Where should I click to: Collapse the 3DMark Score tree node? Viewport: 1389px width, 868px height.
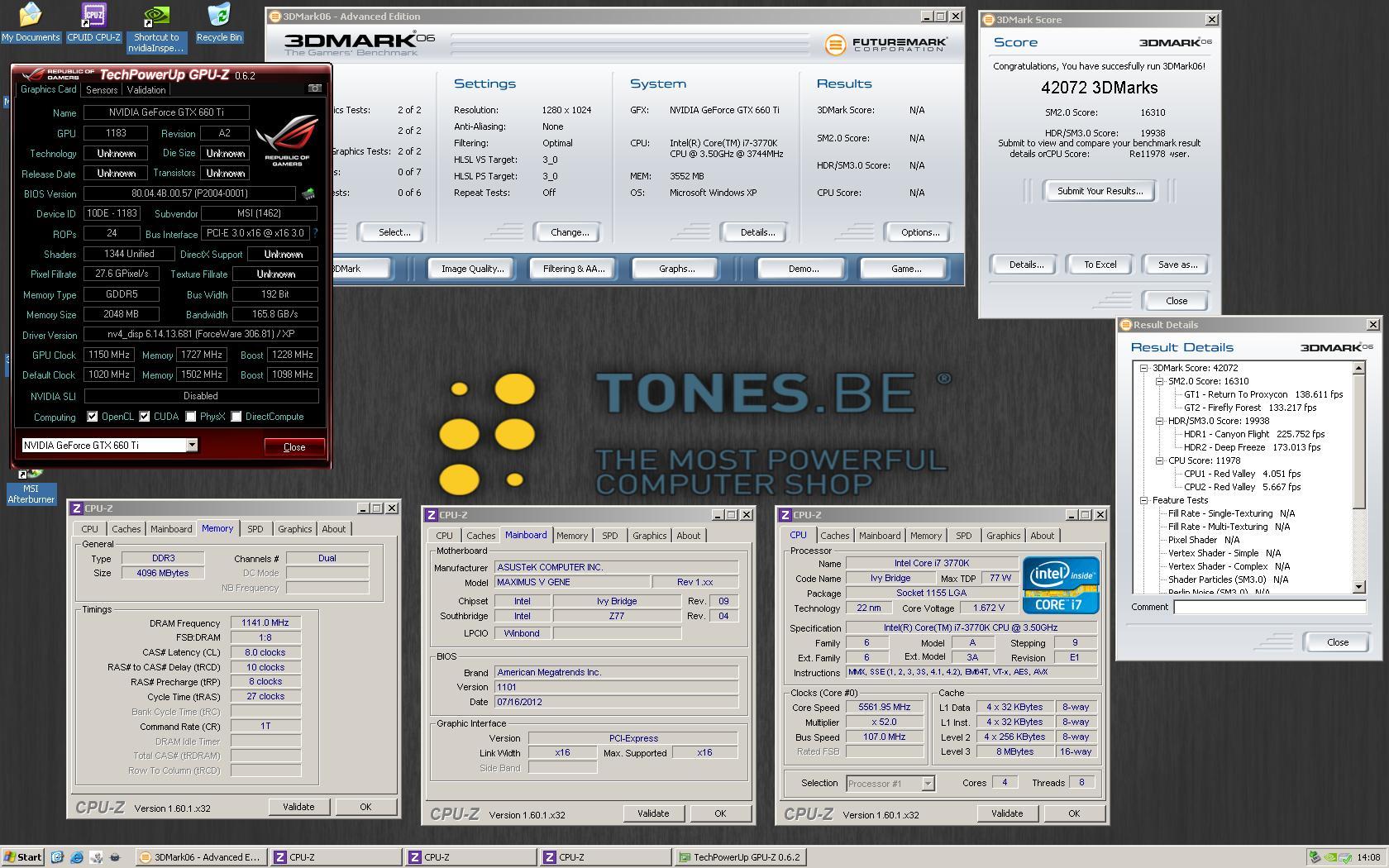coord(1143,368)
